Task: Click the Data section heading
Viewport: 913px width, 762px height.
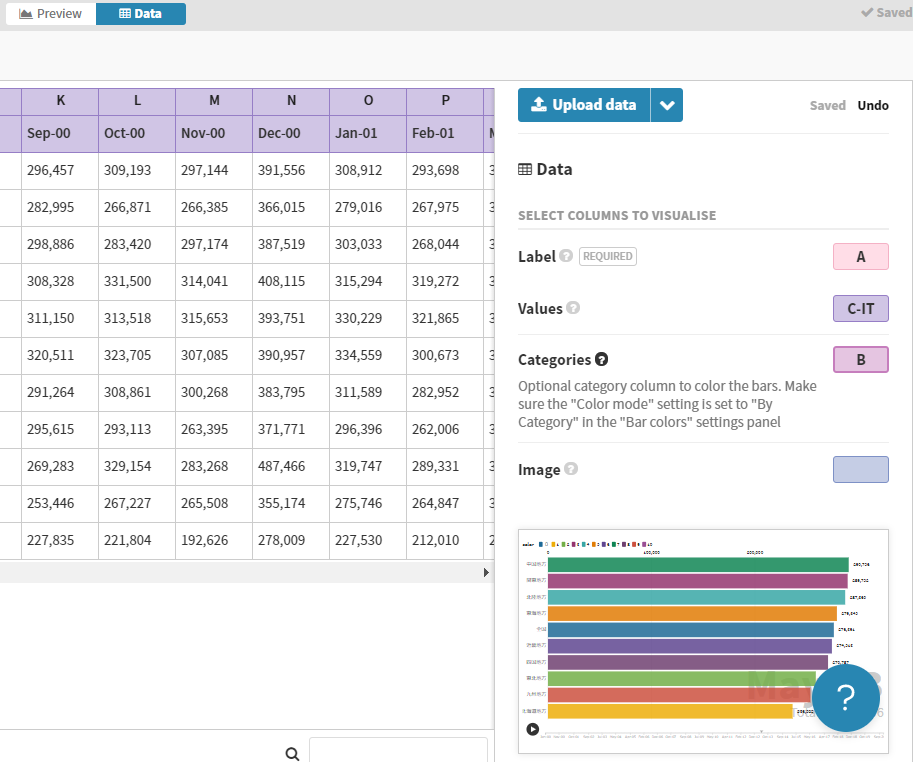Action: point(545,169)
